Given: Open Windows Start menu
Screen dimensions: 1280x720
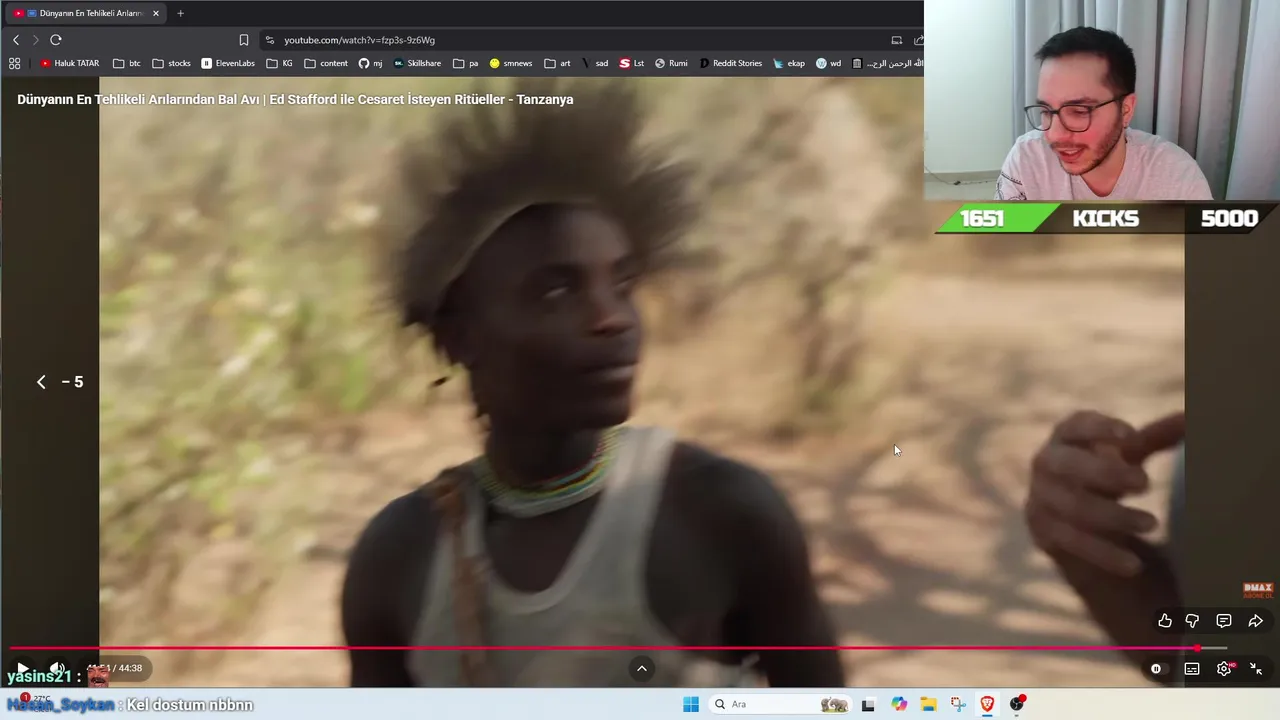Looking at the screenshot, I should [x=691, y=704].
